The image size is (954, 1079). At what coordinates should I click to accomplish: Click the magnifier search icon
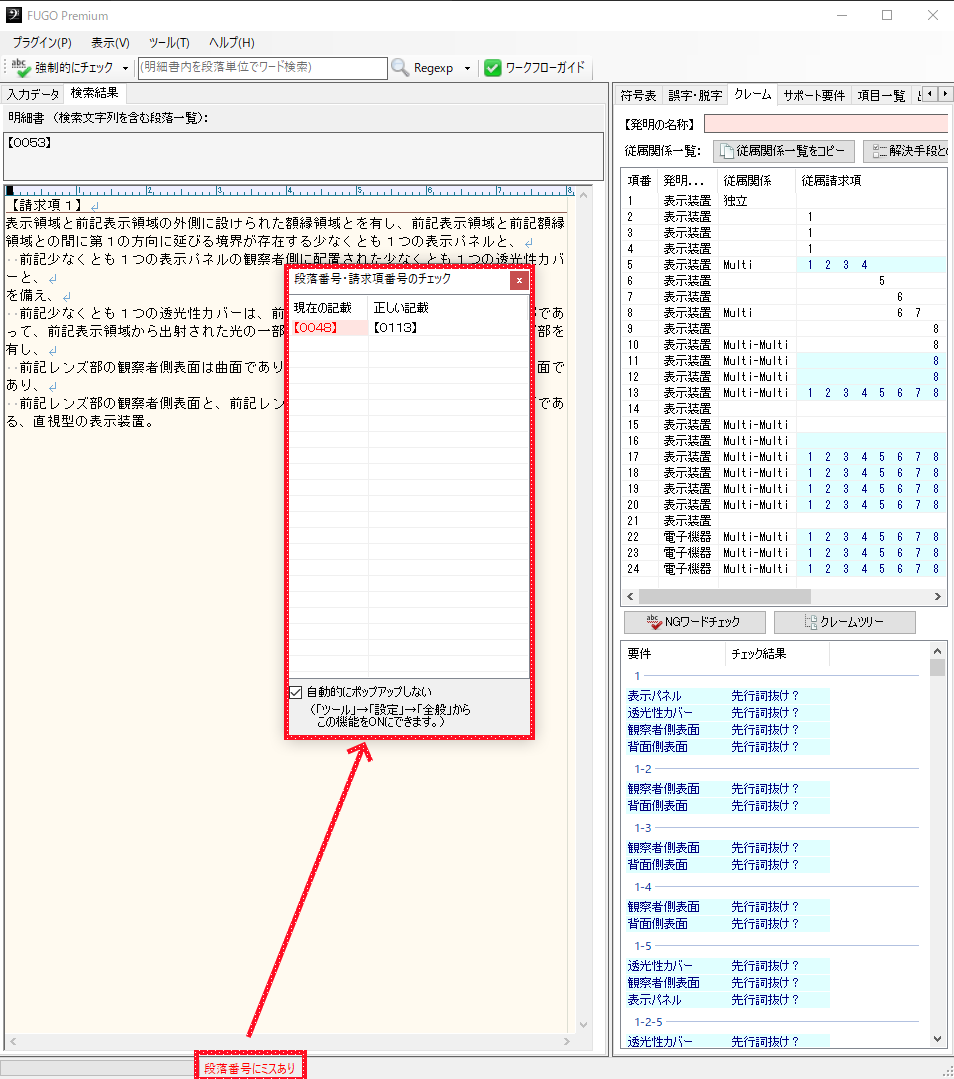coord(400,68)
